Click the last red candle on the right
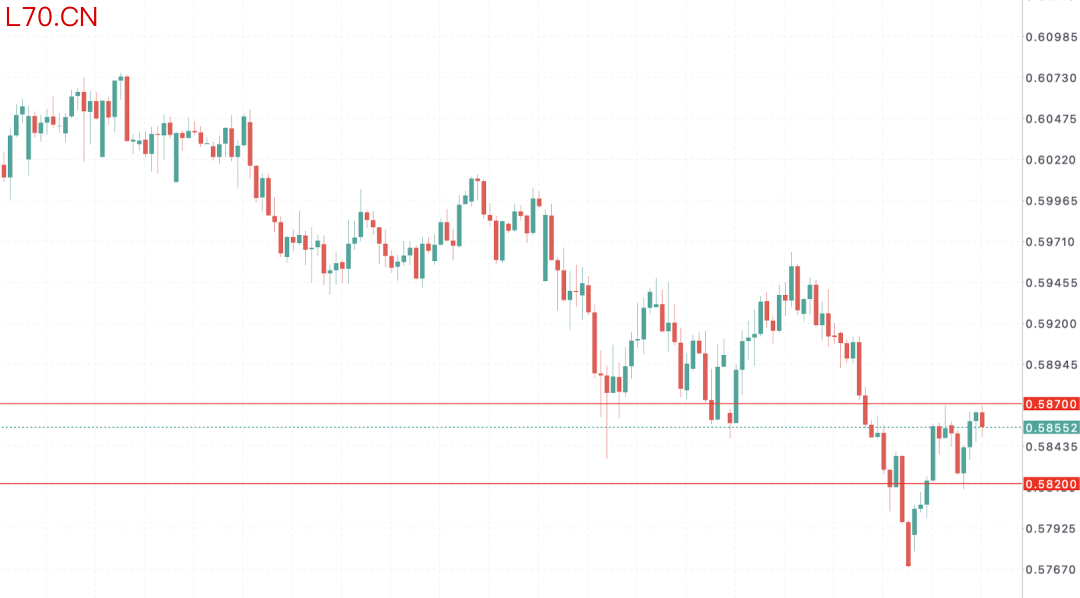1080x598 pixels. tap(982, 420)
